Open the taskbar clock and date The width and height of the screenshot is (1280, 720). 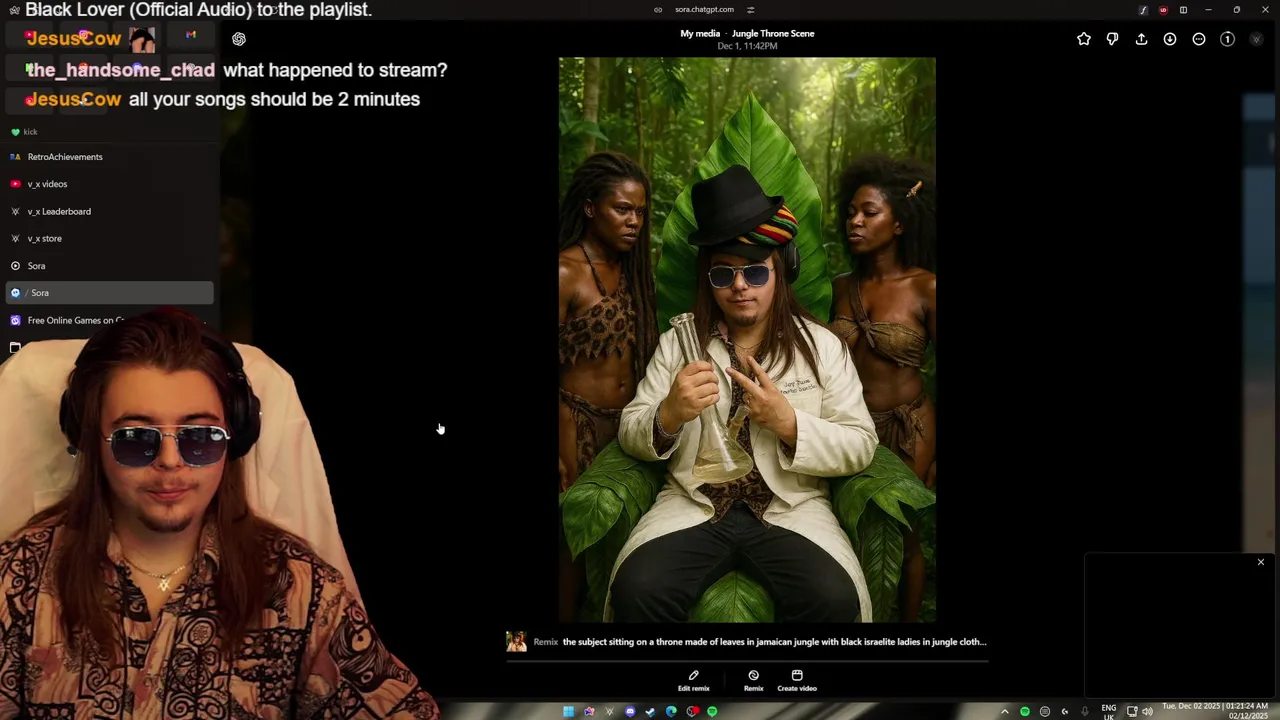[1215, 711]
